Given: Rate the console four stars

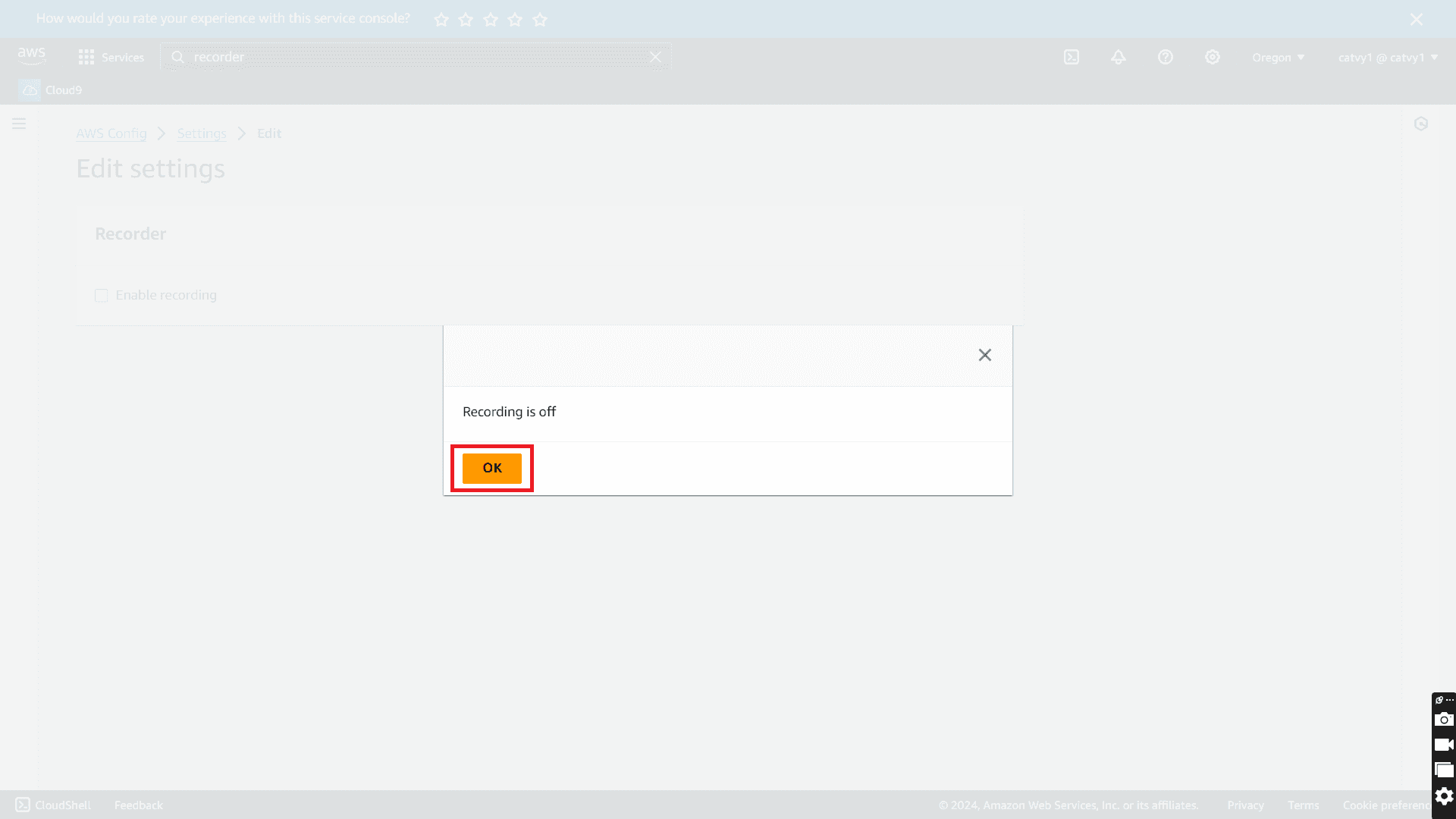Looking at the screenshot, I should [515, 20].
